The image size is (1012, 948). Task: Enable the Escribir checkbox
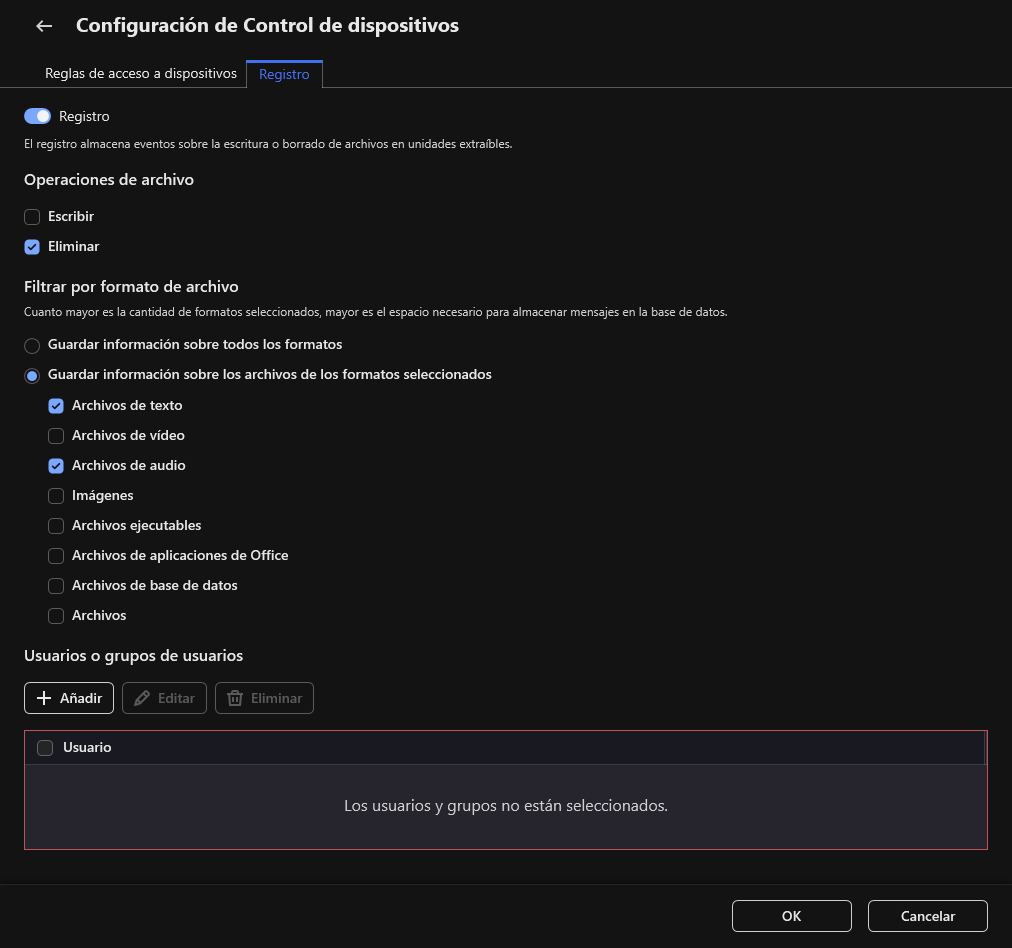coord(32,216)
